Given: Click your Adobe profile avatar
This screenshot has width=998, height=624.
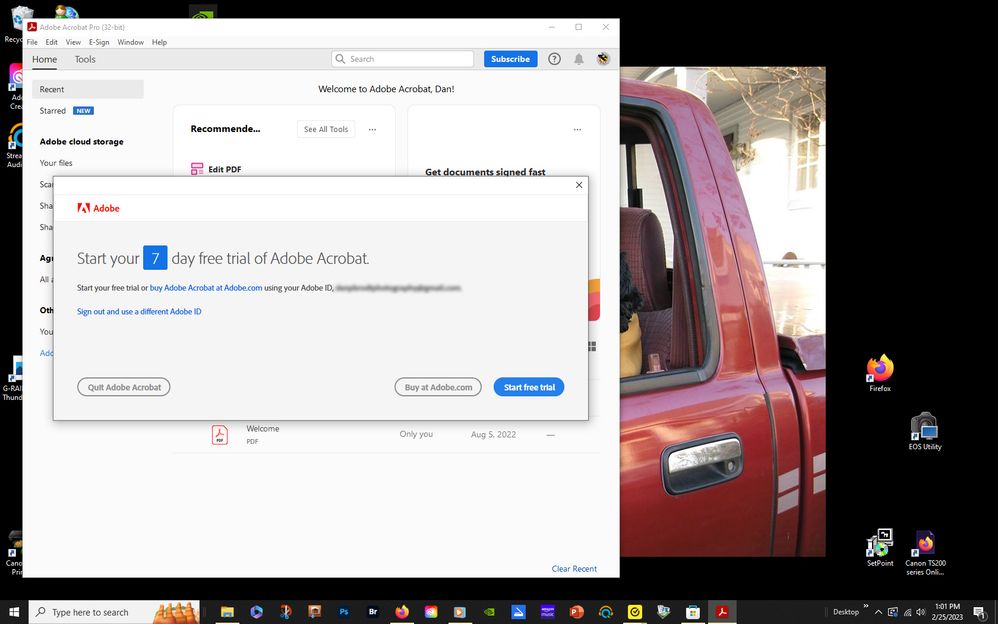Looking at the screenshot, I should (602, 59).
